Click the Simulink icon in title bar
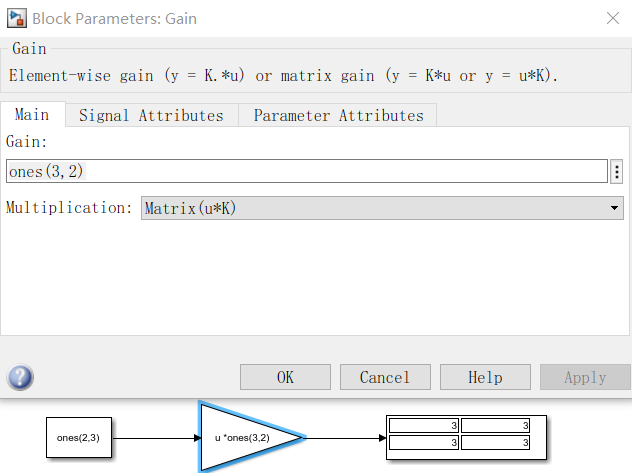Image resolution: width=632 pixels, height=473 pixels. click(17, 19)
